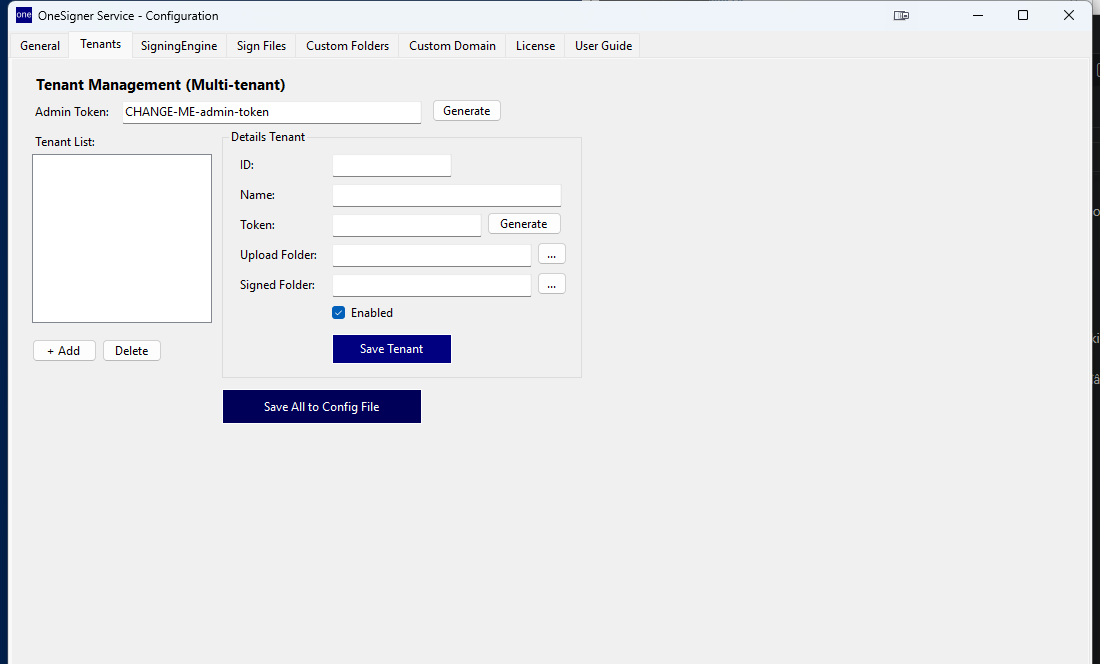This screenshot has width=1100, height=664.
Task: Click the Upload Folder path field
Action: pos(431,256)
